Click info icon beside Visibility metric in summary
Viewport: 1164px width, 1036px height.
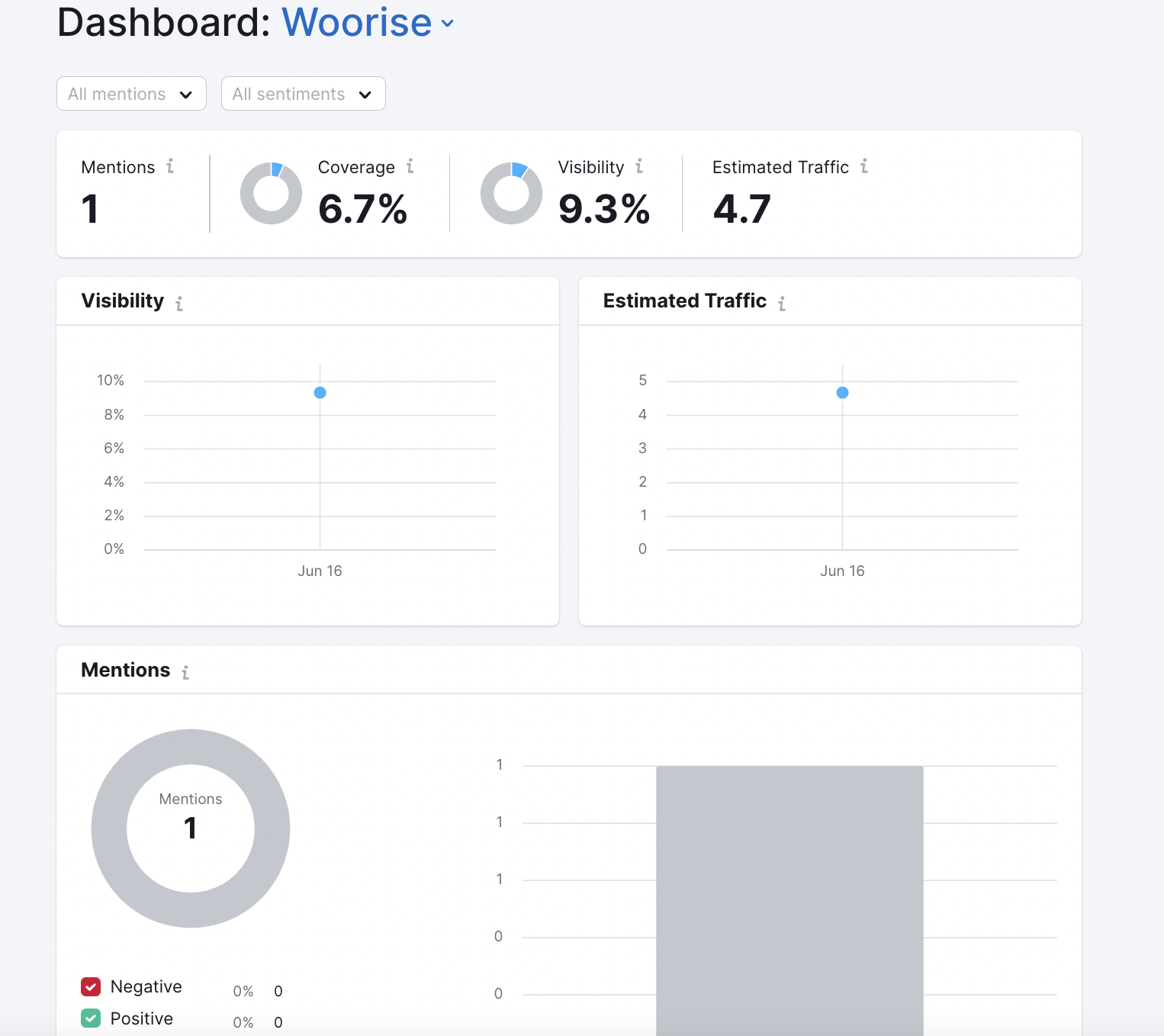[639, 166]
